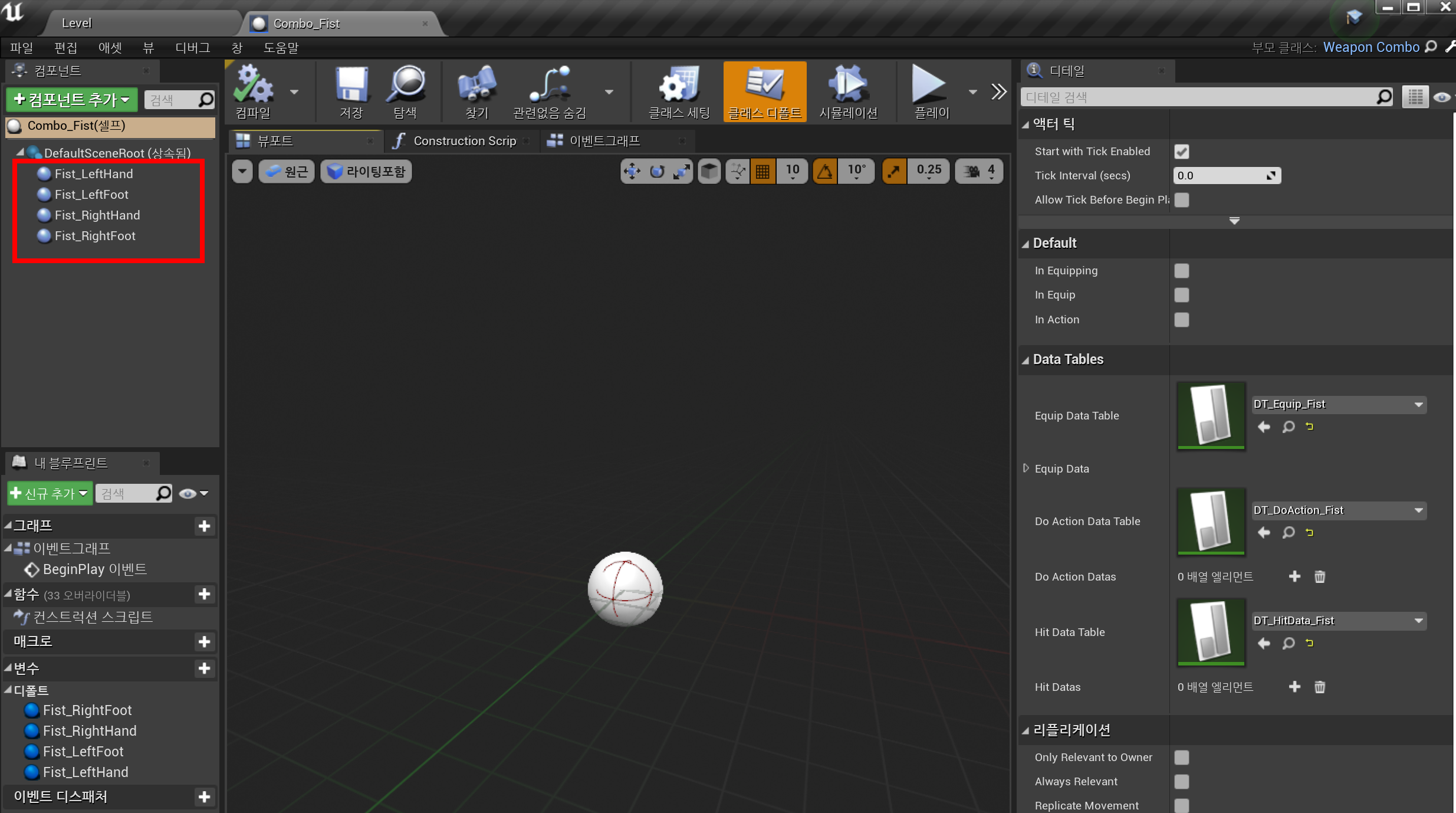Open the Perspective (원근) view mode dropdown
Viewport: 1456px width, 813px height.
point(287,172)
